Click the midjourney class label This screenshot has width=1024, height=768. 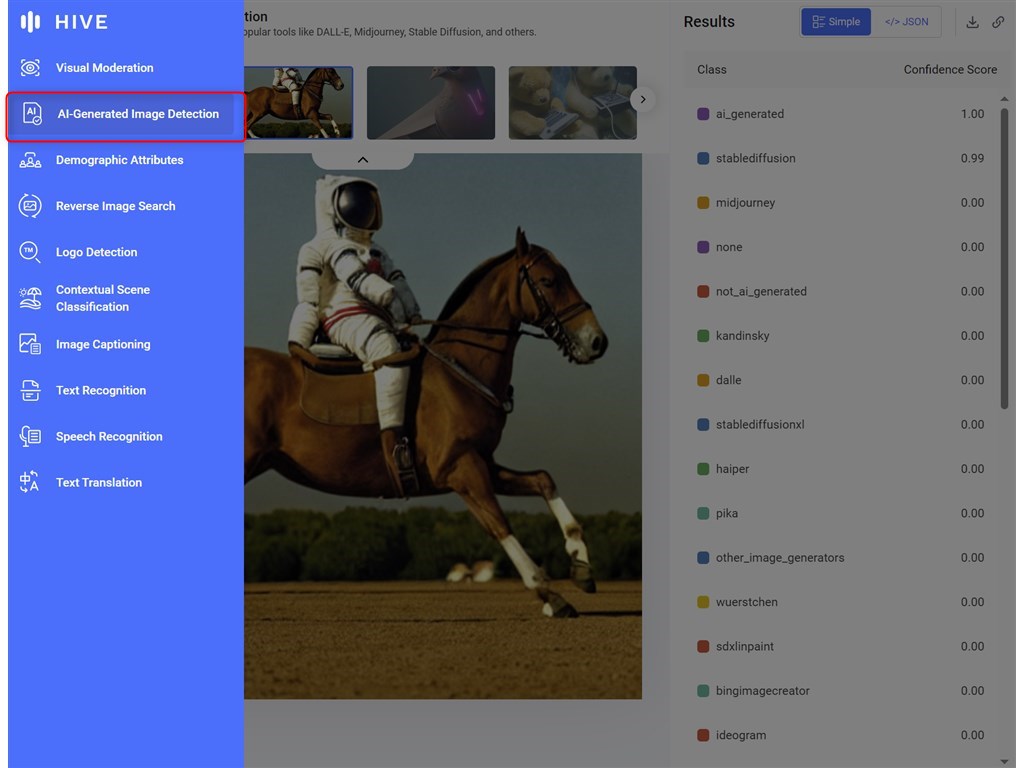[745, 203]
